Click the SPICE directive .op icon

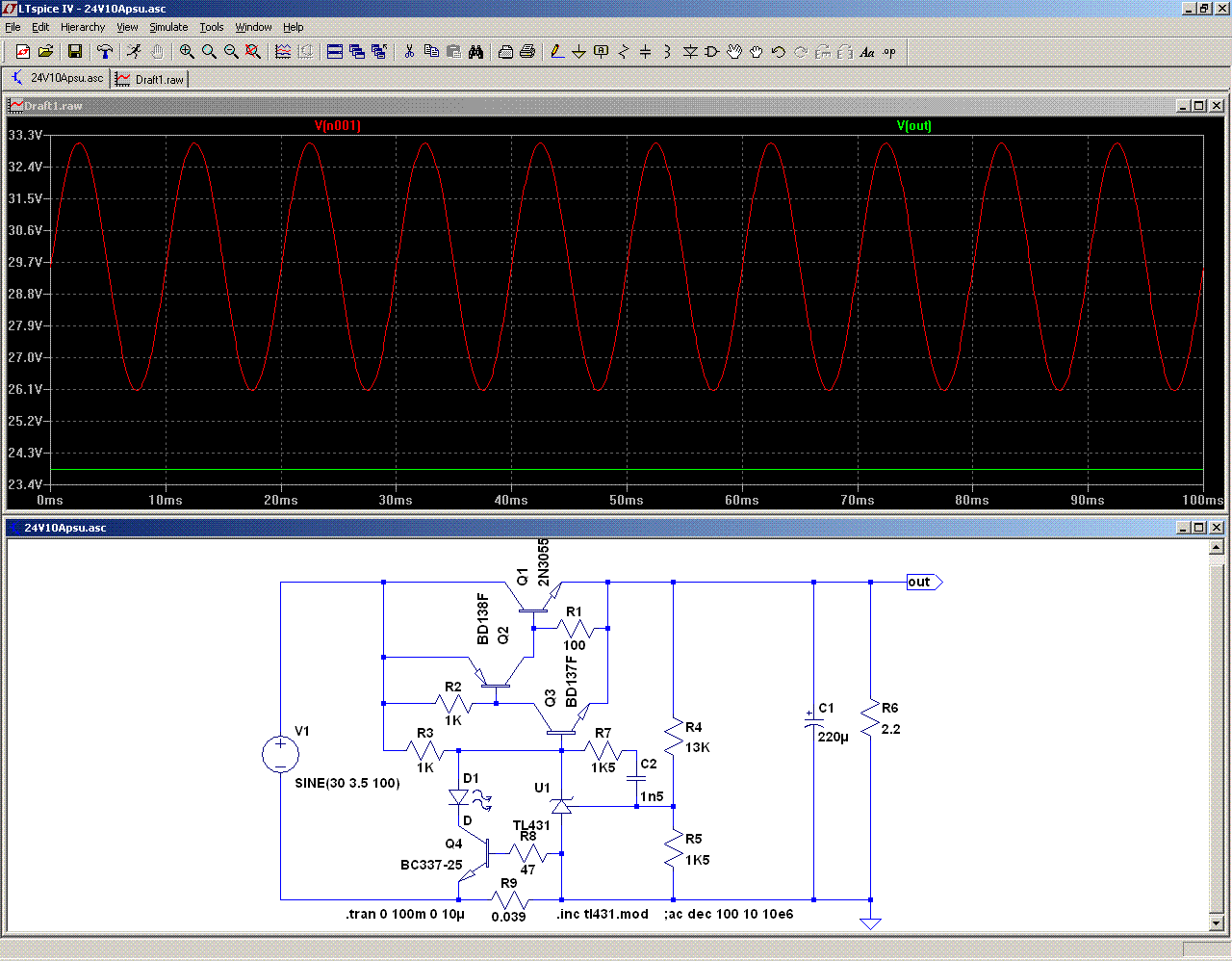[x=889, y=52]
